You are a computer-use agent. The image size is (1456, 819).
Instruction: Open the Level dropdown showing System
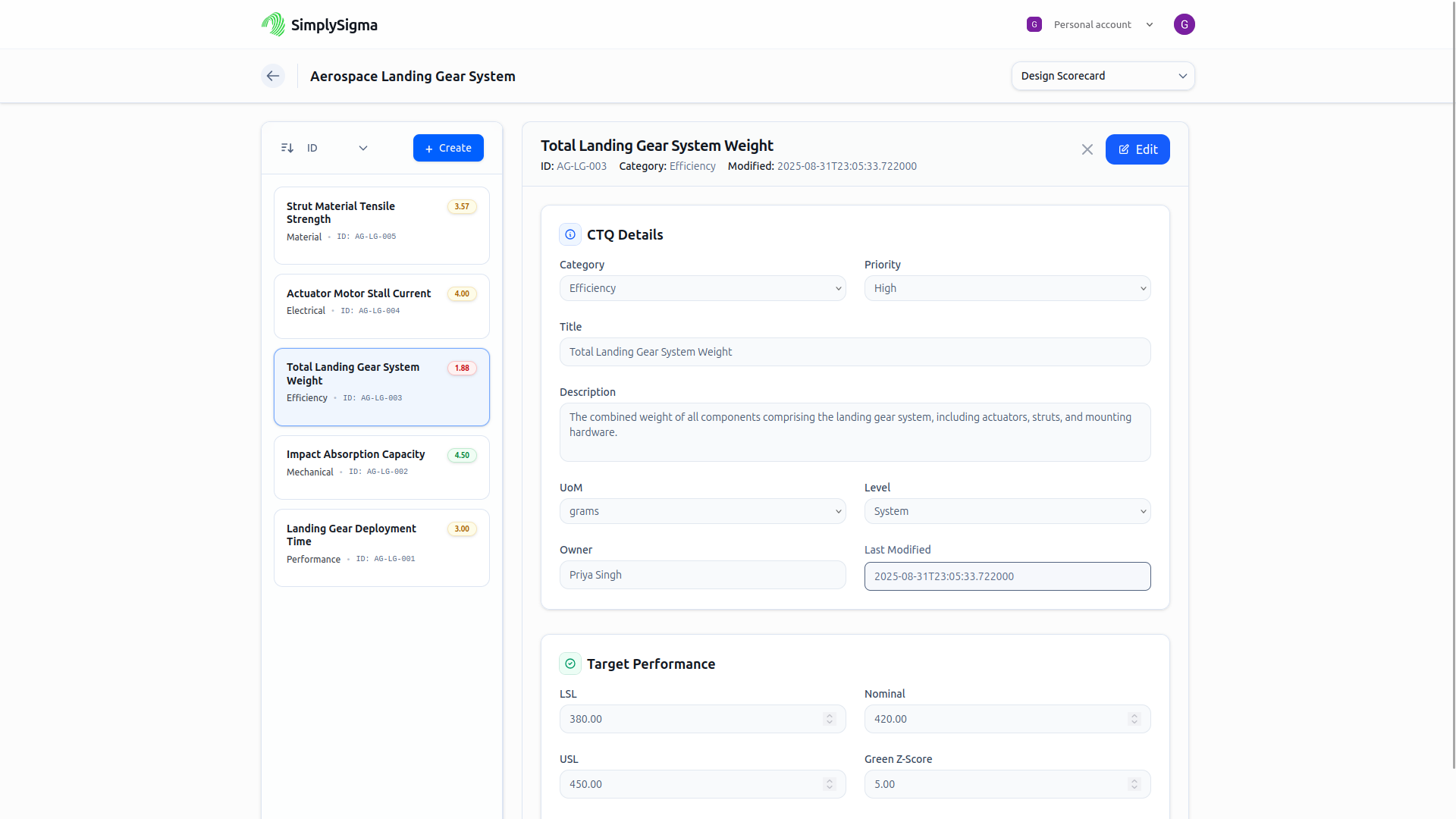[1007, 511]
